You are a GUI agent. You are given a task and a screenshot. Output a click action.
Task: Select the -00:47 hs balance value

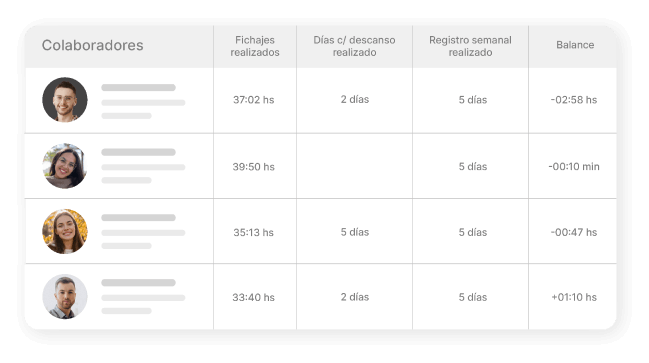(574, 232)
